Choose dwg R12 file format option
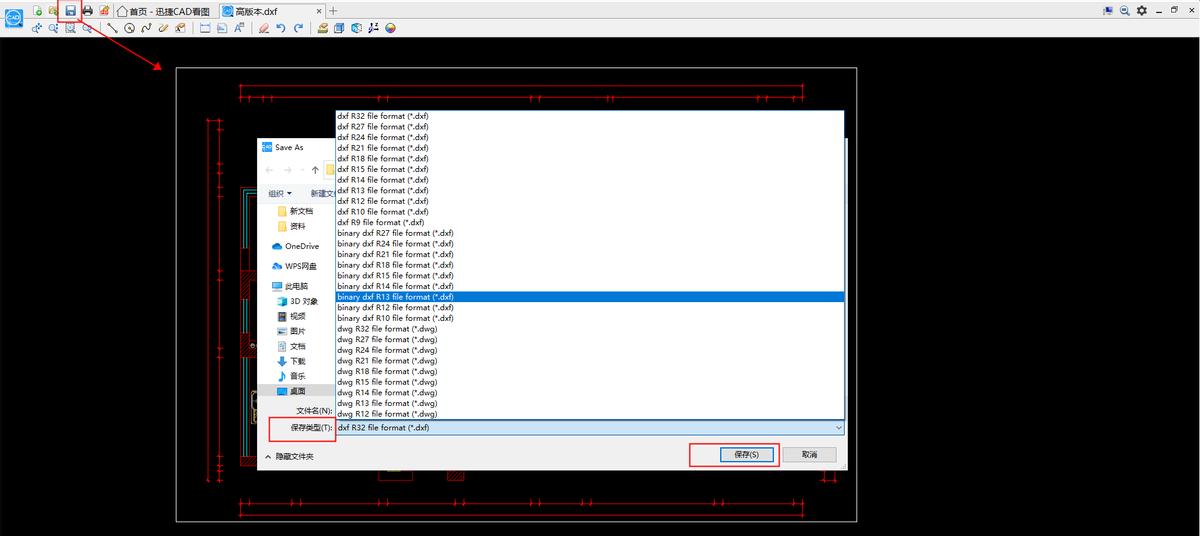The width and height of the screenshot is (1200, 536). click(x=590, y=414)
